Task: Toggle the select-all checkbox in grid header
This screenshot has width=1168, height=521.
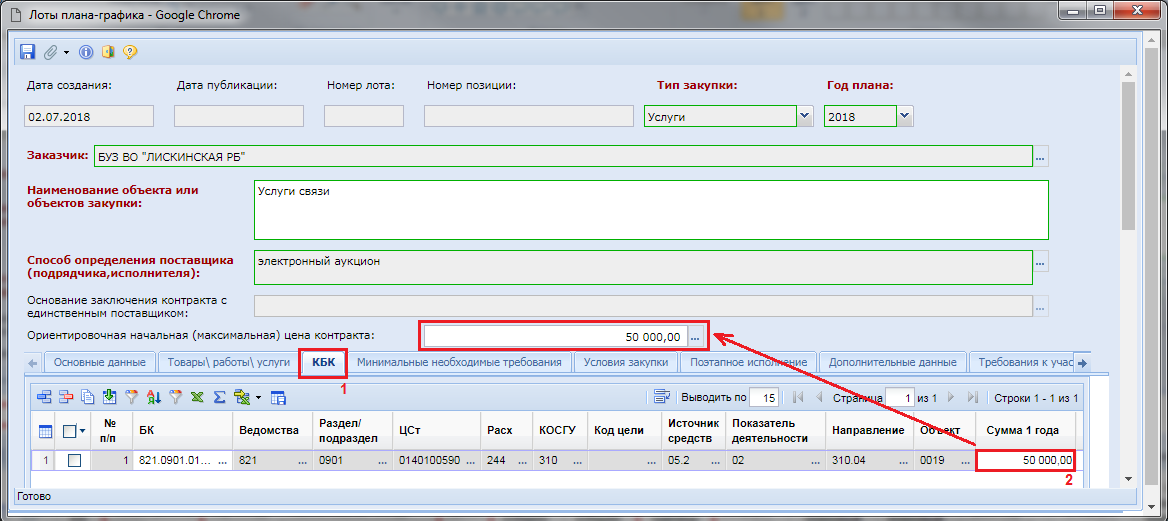Action: tap(69, 431)
